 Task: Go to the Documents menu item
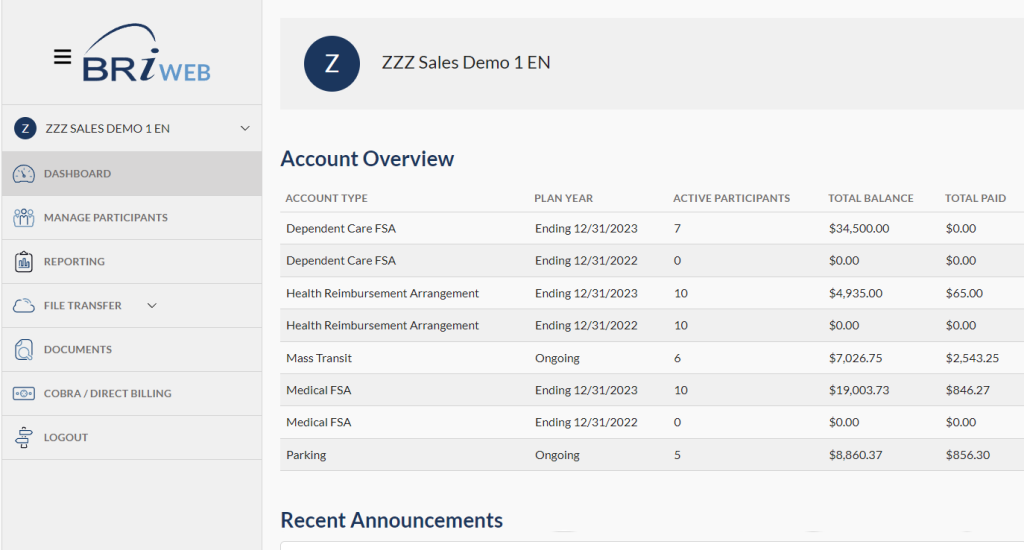pyautogui.click(x=78, y=350)
